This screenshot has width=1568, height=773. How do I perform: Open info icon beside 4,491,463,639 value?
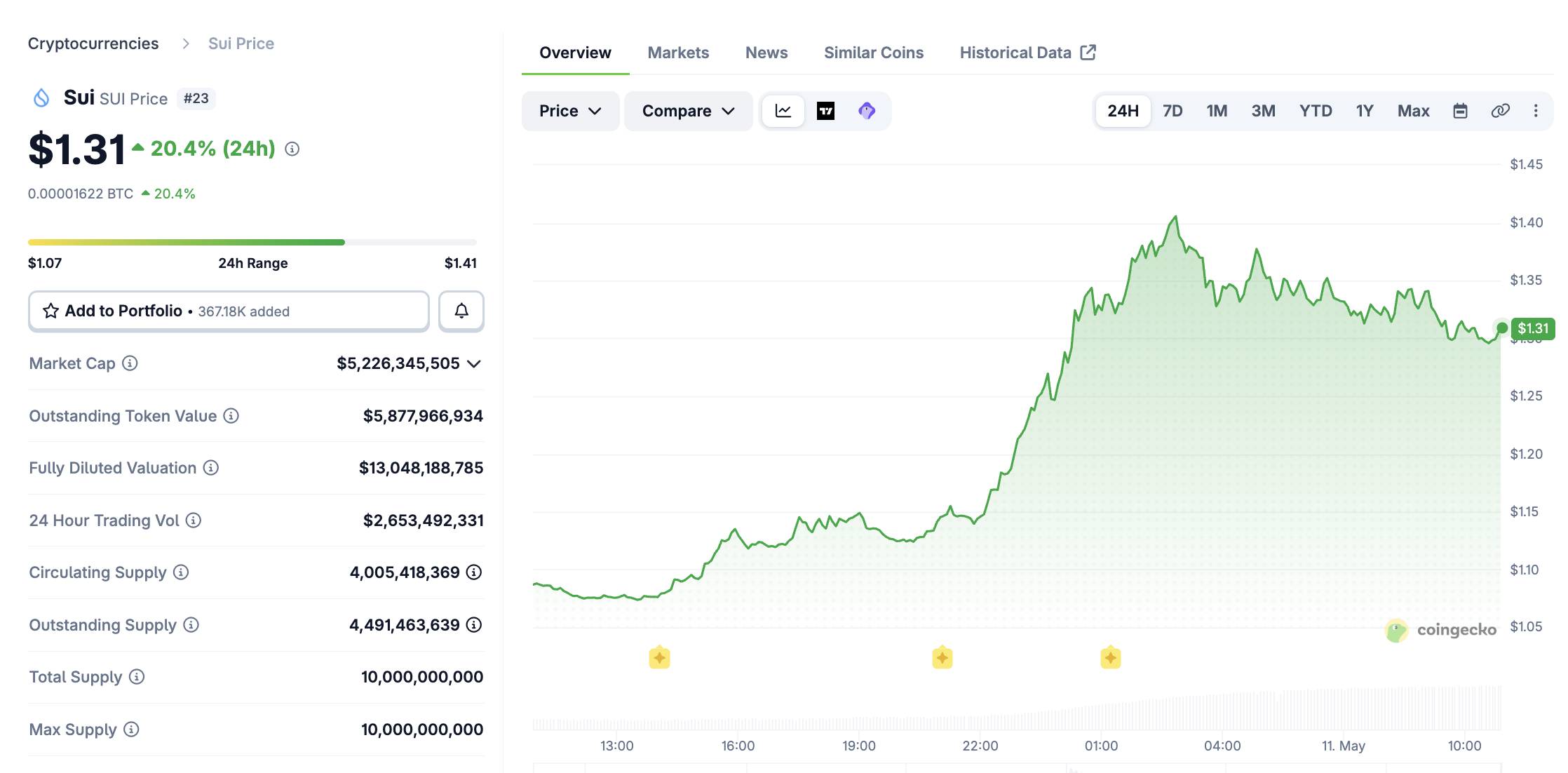point(474,624)
